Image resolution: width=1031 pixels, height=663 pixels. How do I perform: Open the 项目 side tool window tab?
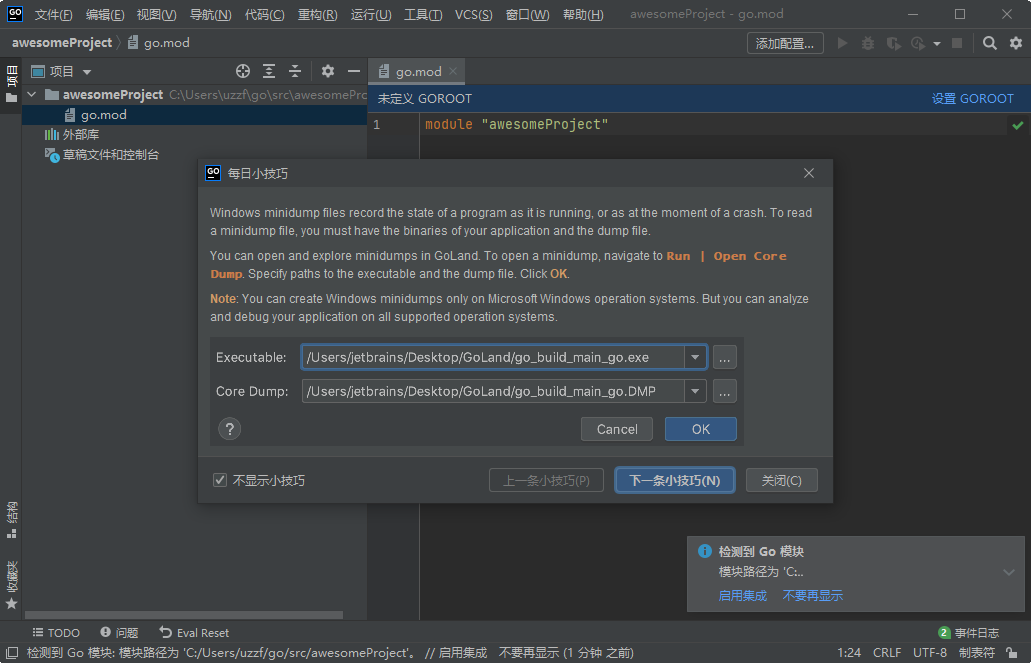(11, 85)
